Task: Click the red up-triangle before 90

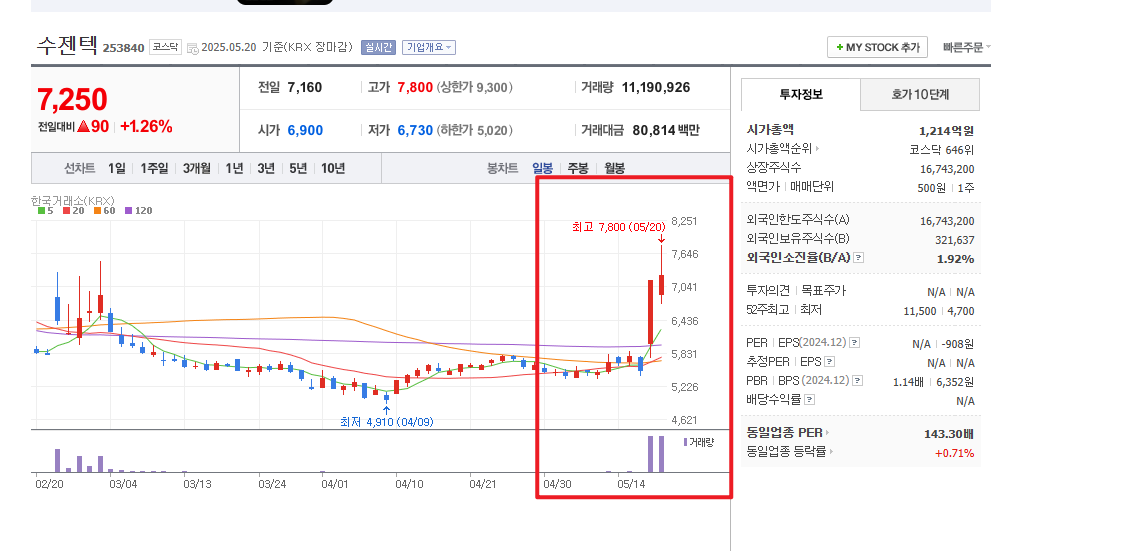Action: tap(83, 126)
